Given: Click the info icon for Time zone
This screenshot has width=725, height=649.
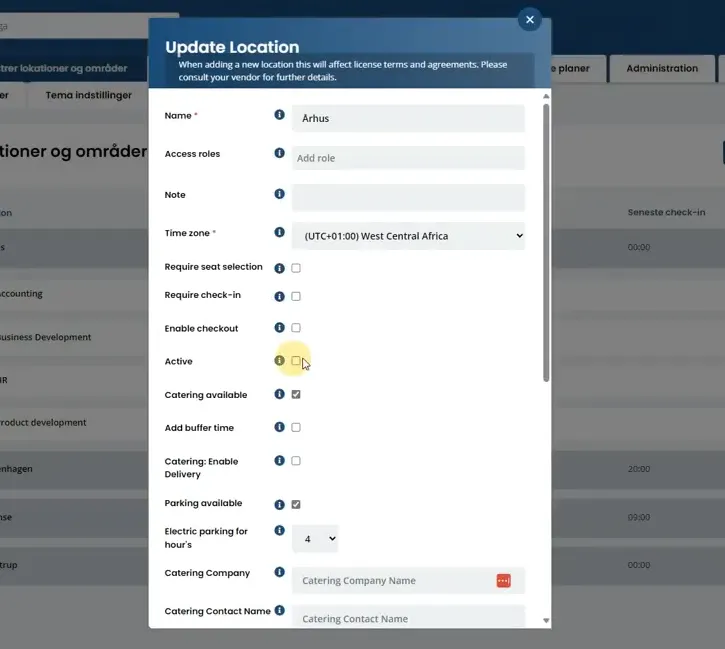Looking at the screenshot, I should coord(279,232).
